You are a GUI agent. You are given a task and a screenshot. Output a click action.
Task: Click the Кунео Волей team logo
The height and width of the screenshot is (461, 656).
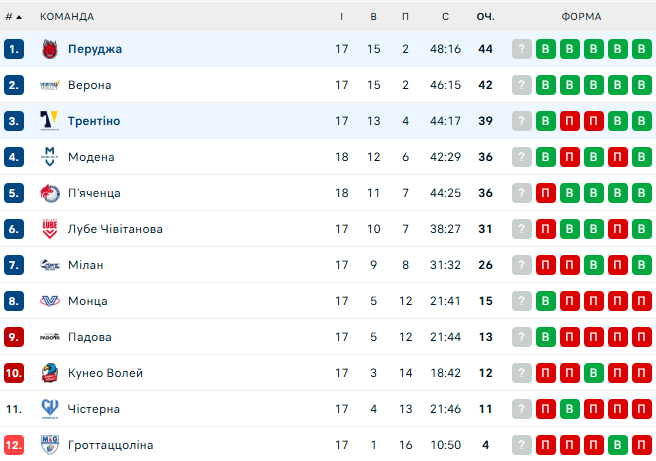coord(50,373)
